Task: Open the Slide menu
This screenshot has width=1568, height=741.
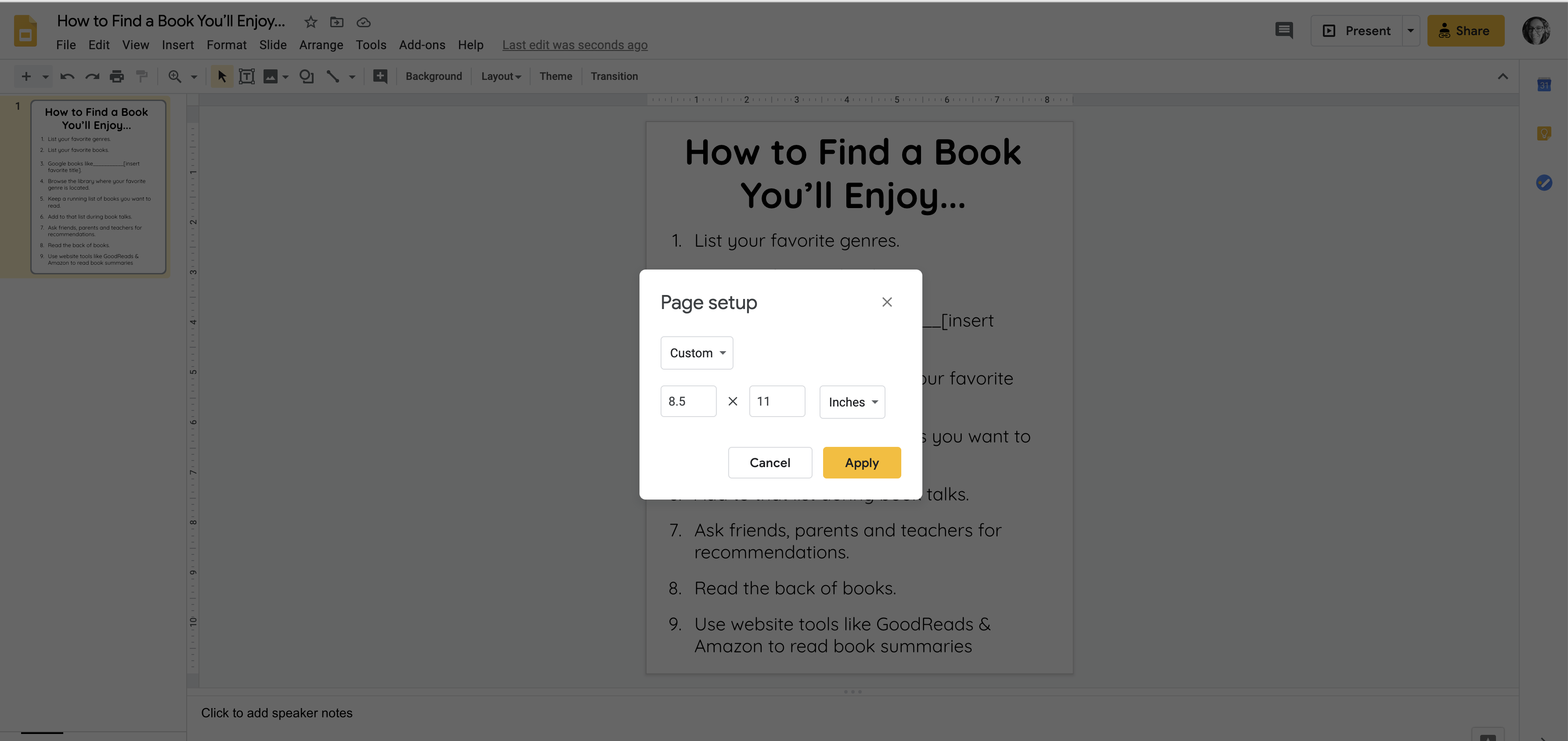Action: (272, 45)
